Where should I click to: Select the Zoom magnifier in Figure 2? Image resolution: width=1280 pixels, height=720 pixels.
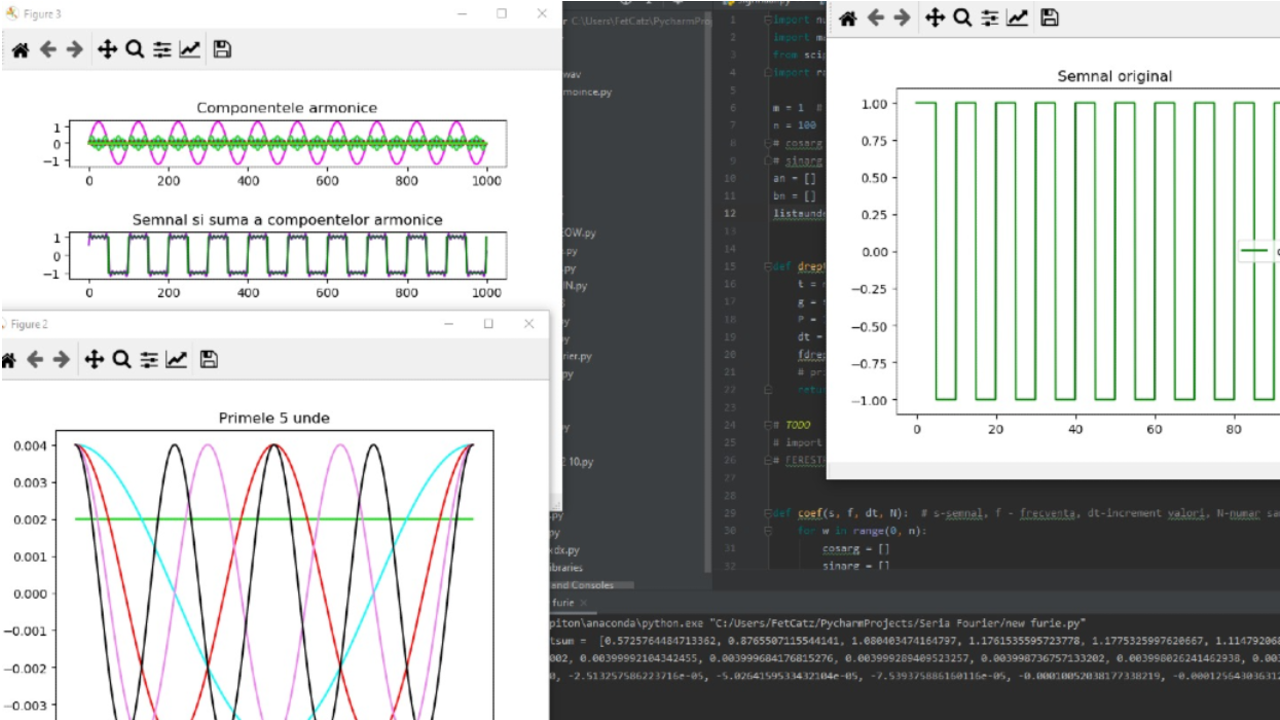(x=122, y=359)
